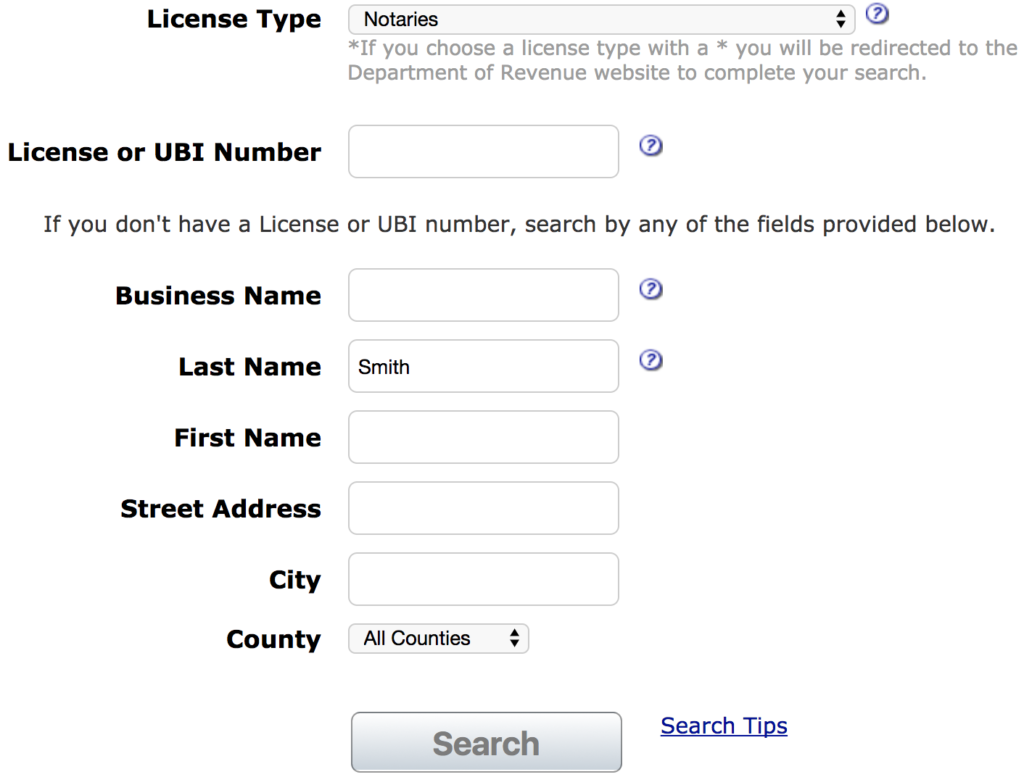Click the First Name label
This screenshot has width=1024, height=777.
click(x=247, y=438)
